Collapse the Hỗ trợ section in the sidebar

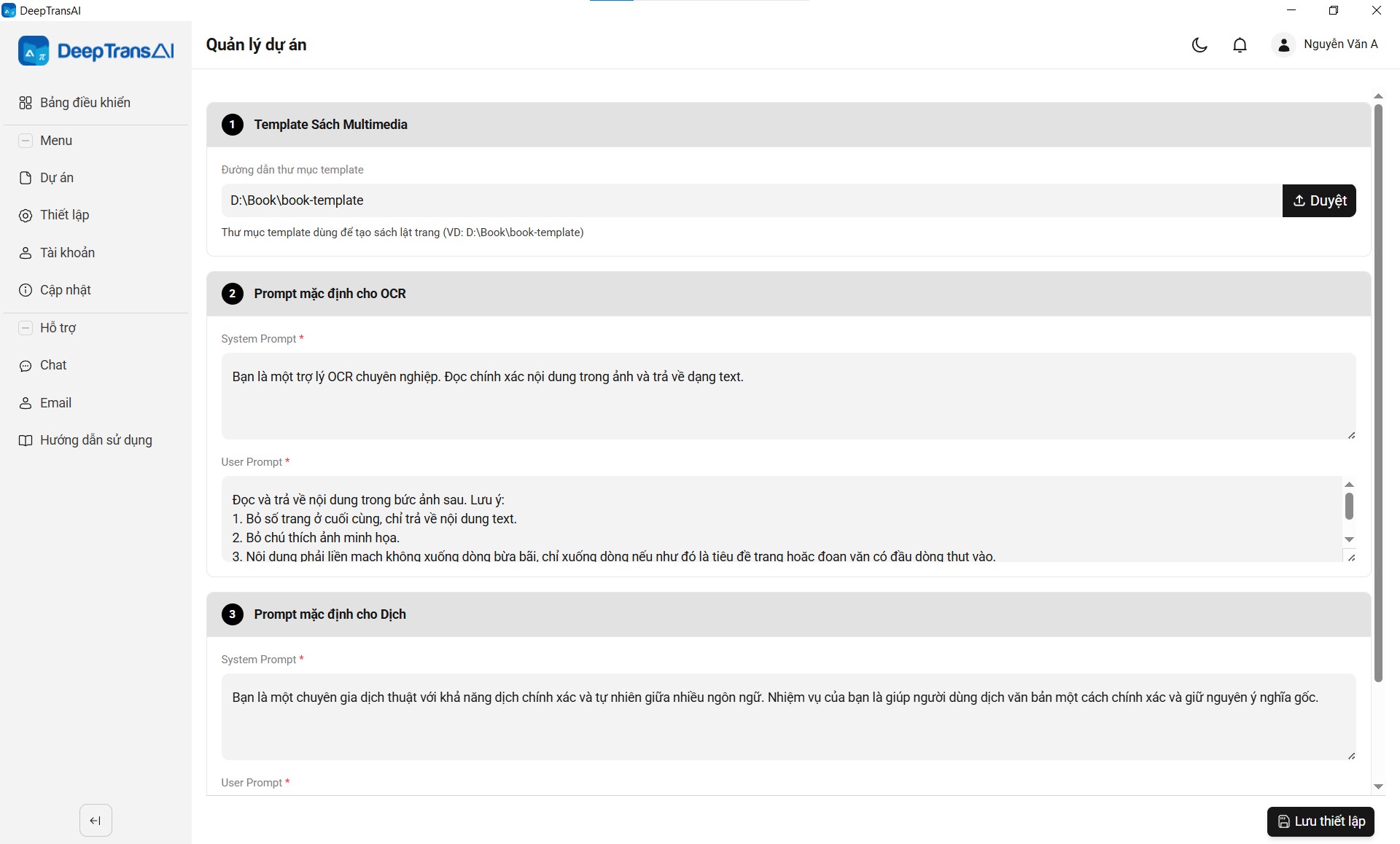pyautogui.click(x=26, y=328)
